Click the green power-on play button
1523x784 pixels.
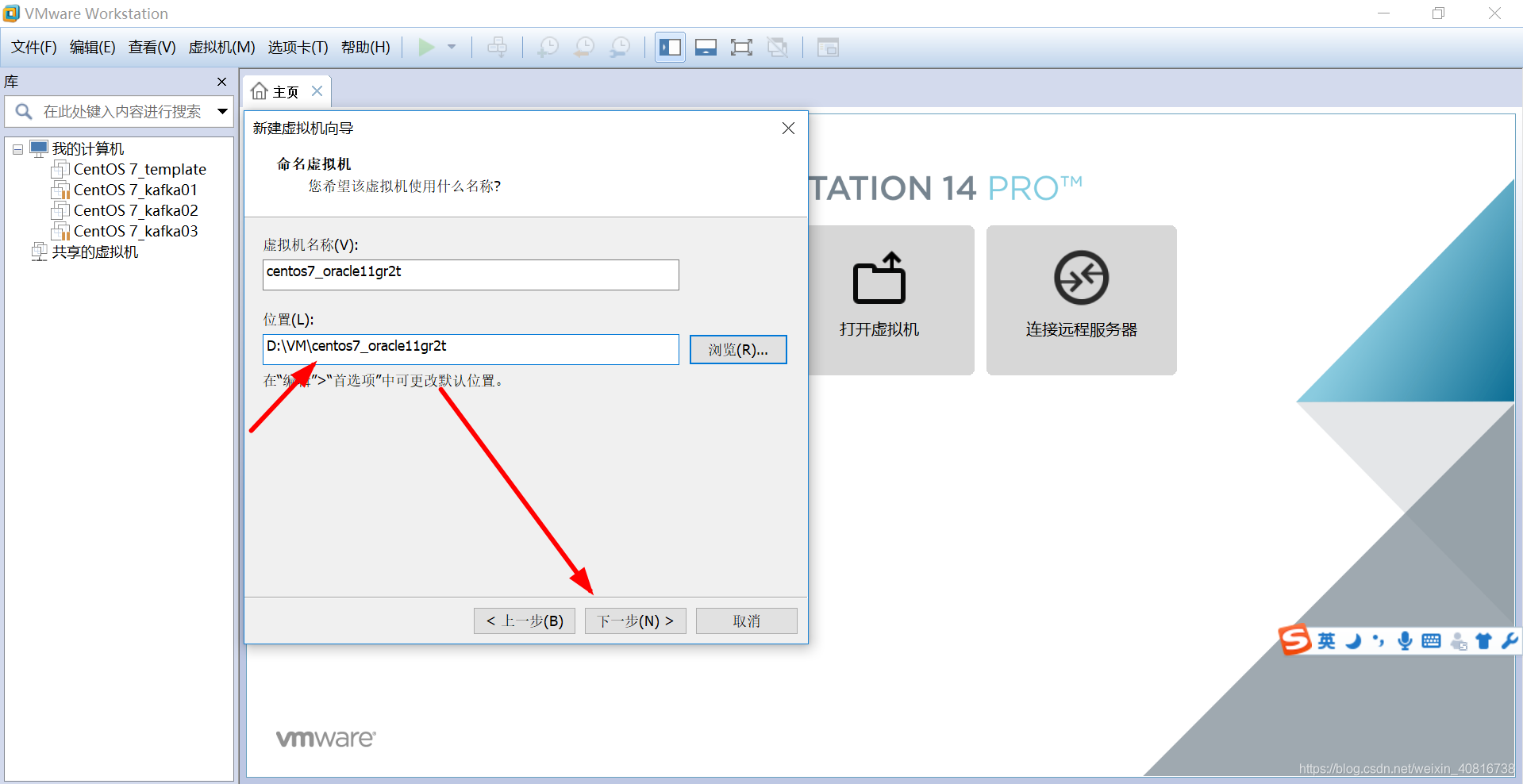tap(426, 48)
